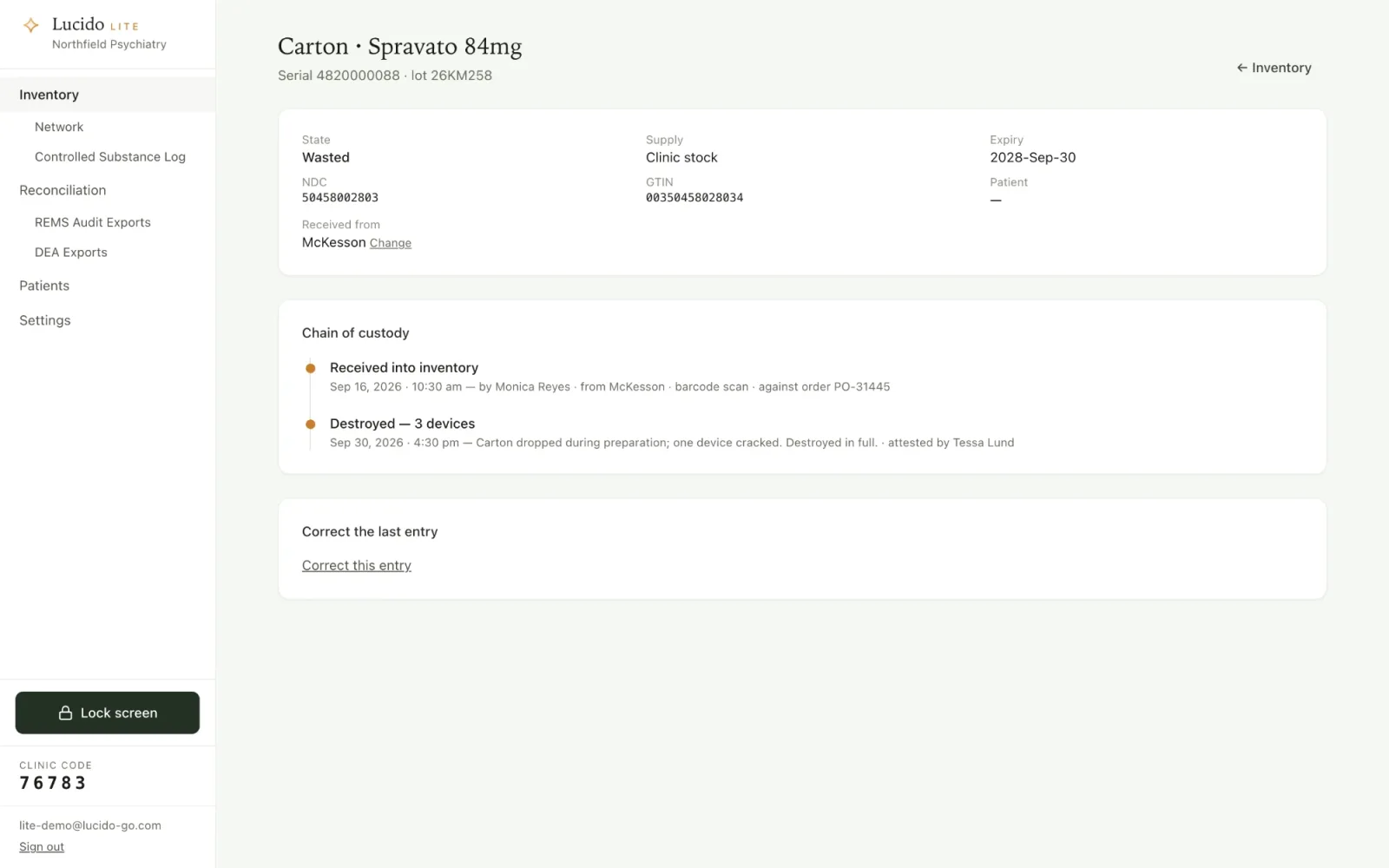Open Reconciliation in the sidebar
Image resolution: width=1389 pixels, height=868 pixels.
[63, 190]
